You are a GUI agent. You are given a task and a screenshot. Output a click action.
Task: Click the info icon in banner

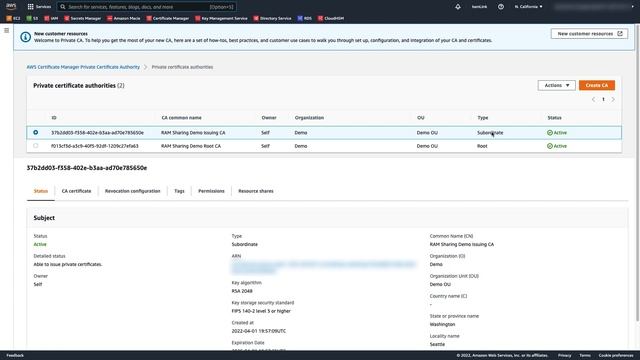[x=25, y=37]
